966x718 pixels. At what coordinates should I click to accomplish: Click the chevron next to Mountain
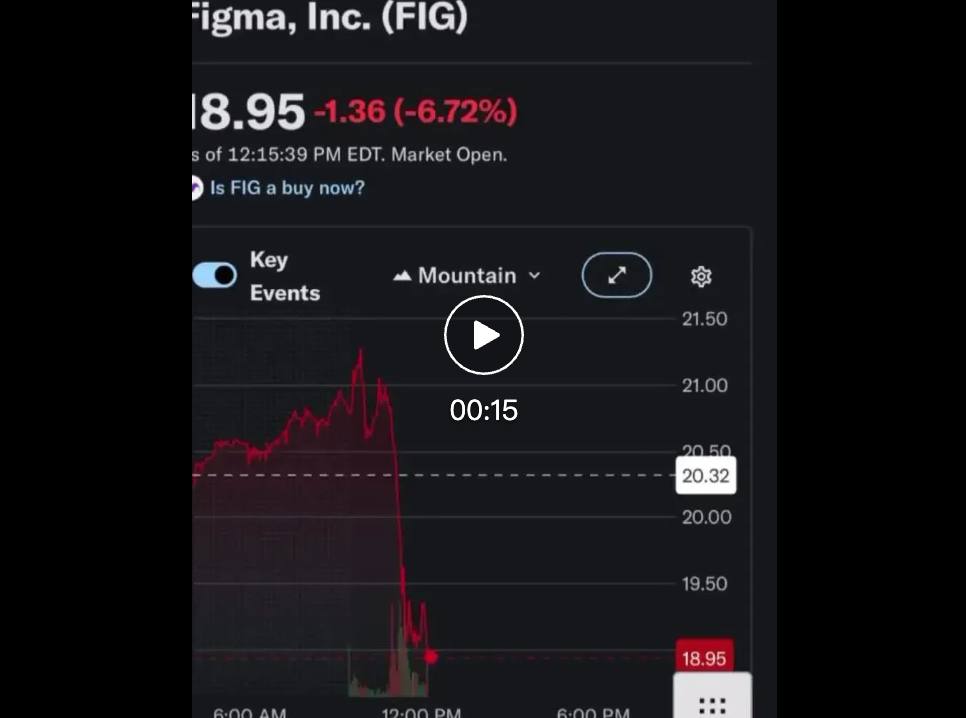click(x=534, y=276)
